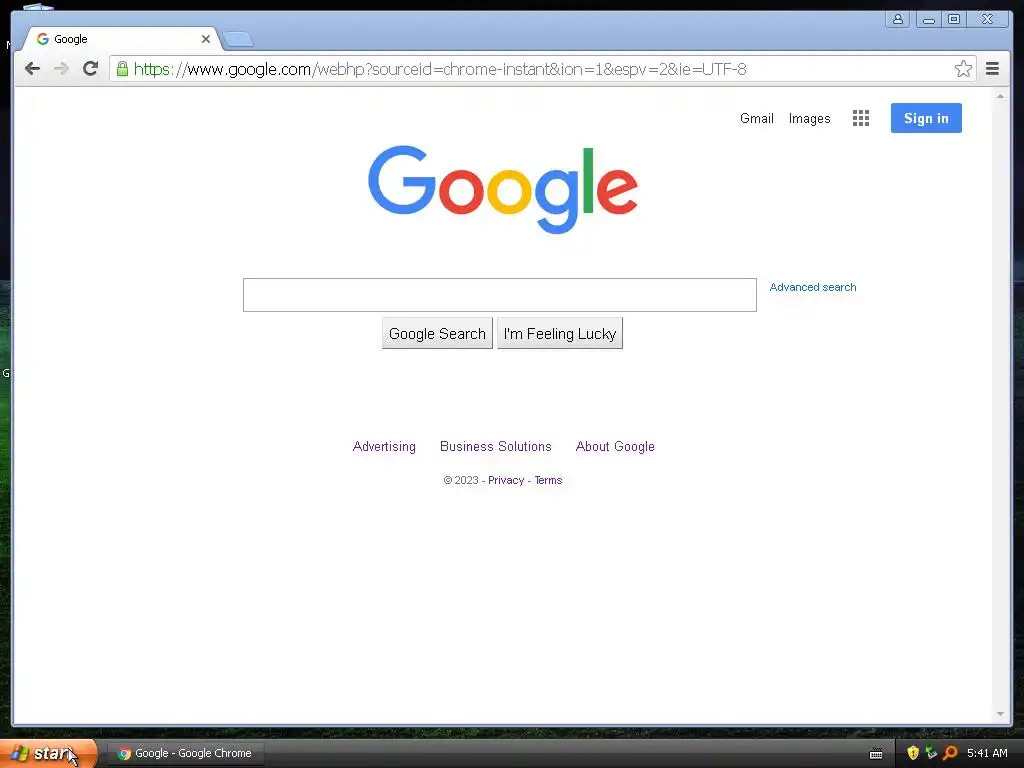1024x768 pixels.
Task: Click the page scrollbar down arrow
Action: (x=1000, y=714)
